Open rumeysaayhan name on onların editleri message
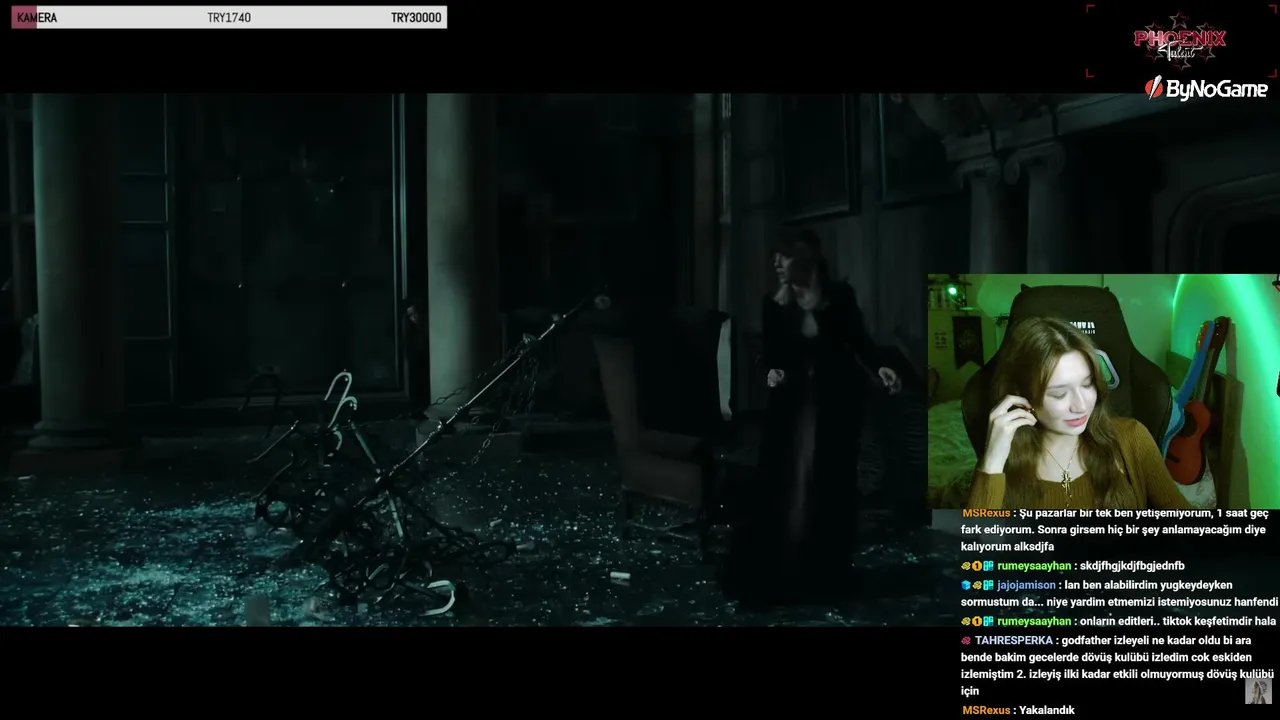1280x720 pixels. click(1034, 621)
